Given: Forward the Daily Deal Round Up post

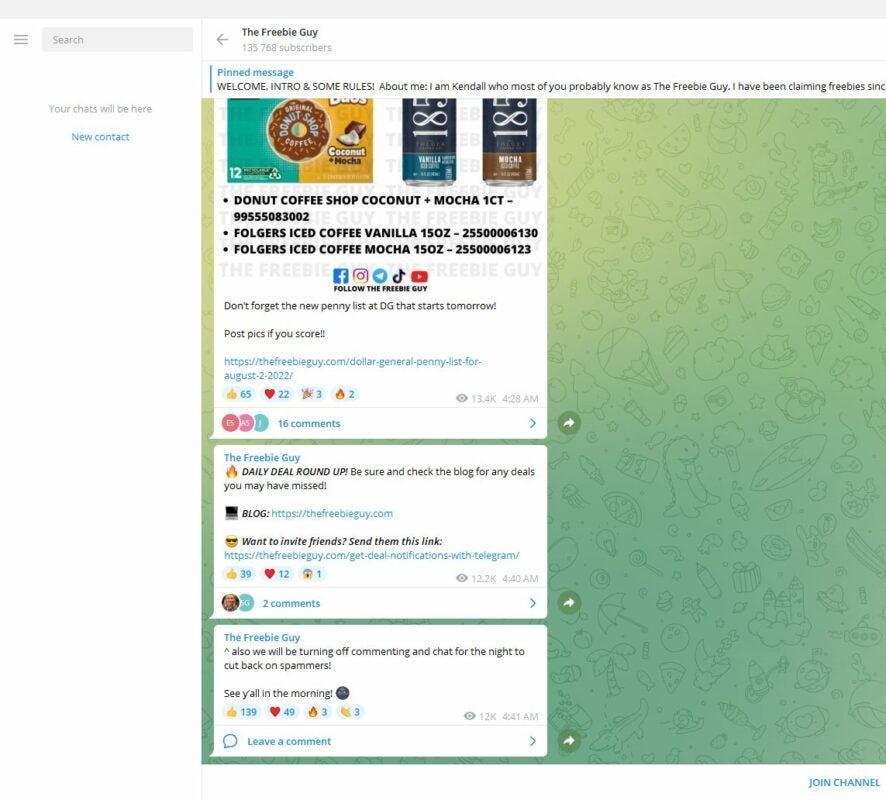Looking at the screenshot, I should pyautogui.click(x=568, y=603).
